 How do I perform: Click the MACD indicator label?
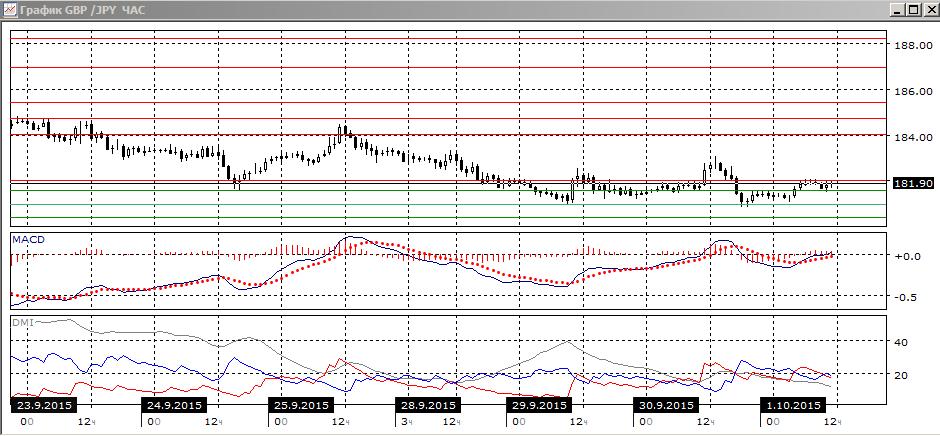(x=29, y=239)
